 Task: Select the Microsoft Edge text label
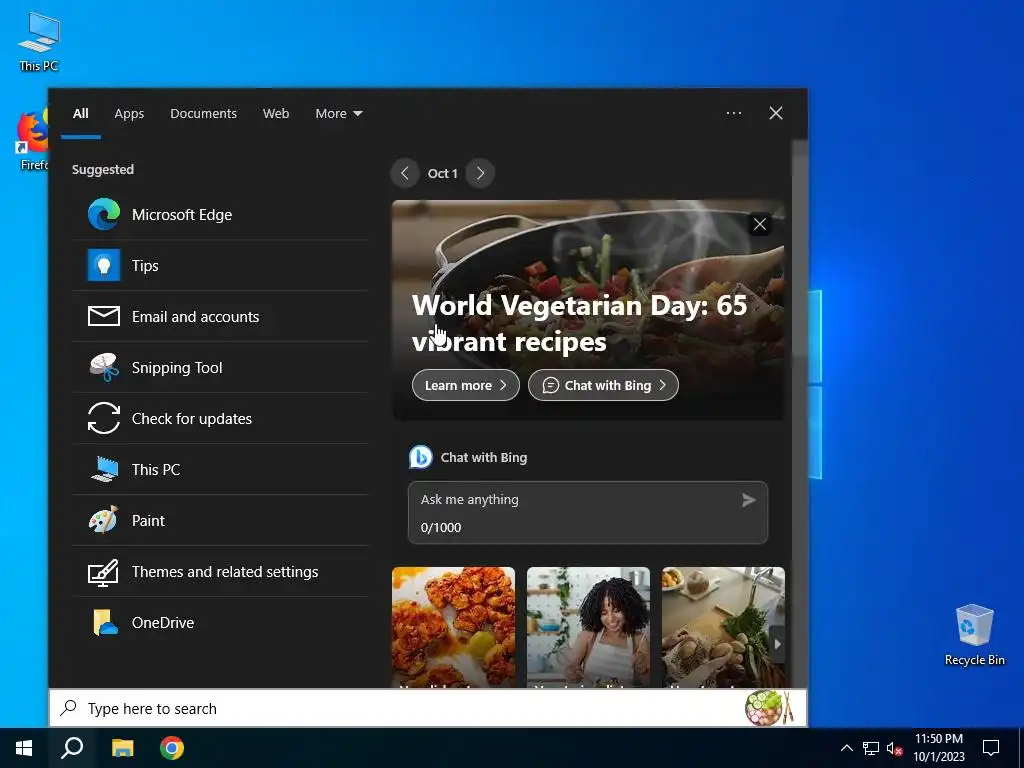click(182, 215)
